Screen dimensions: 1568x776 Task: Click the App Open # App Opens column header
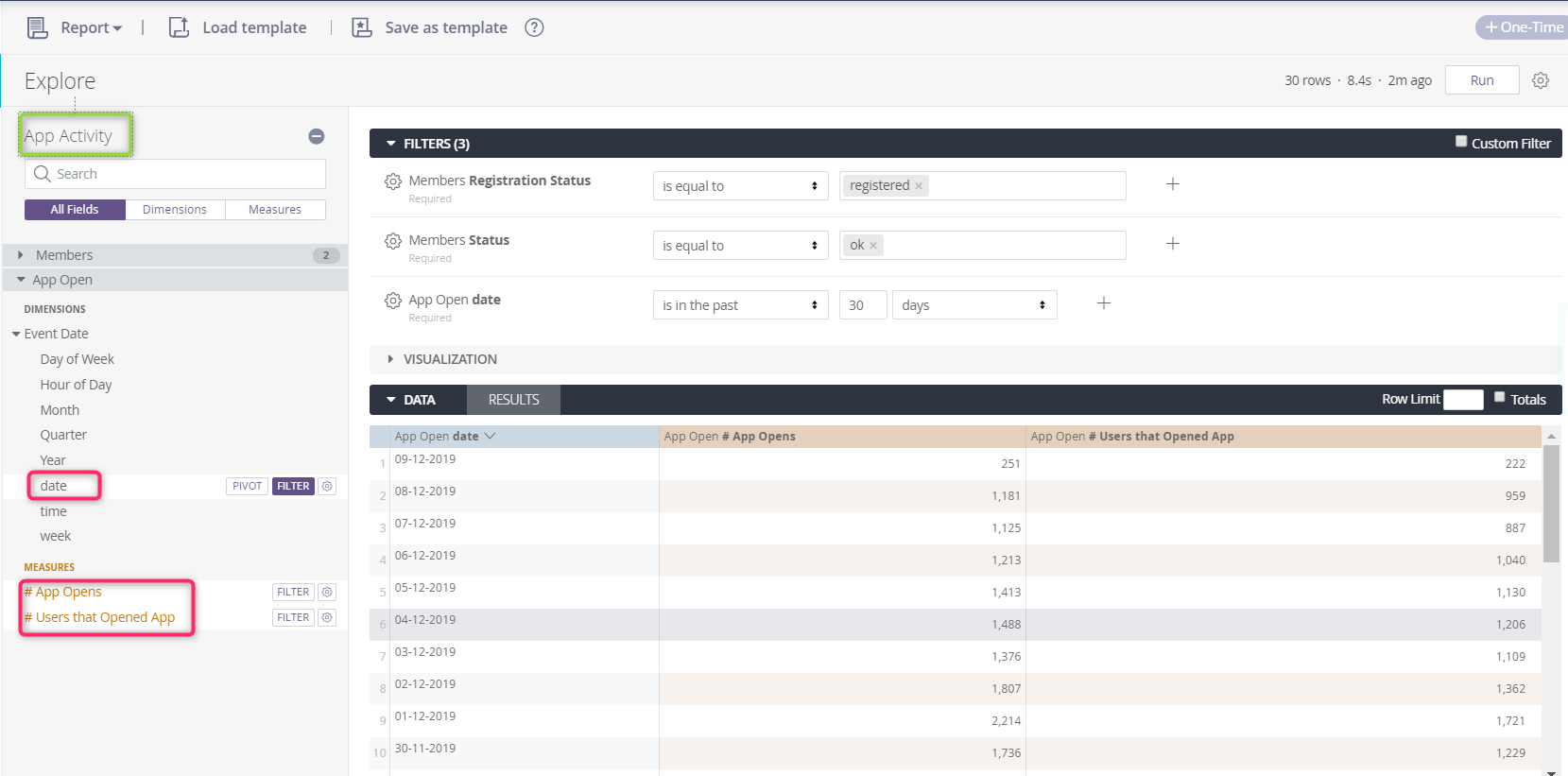tap(842, 437)
